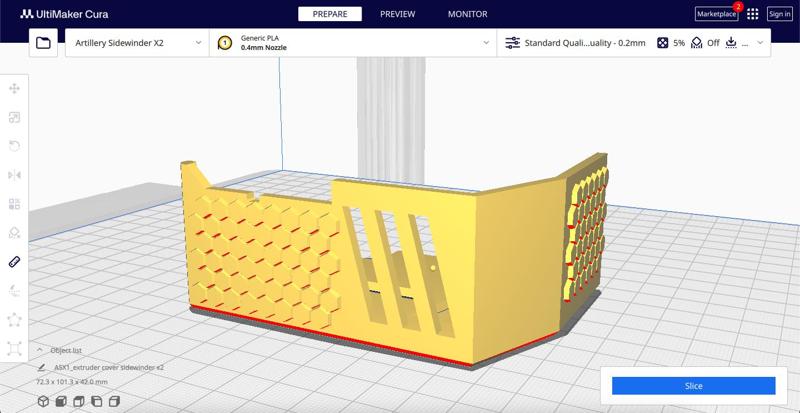
Task: Click the extruder 1 material icon
Action: (x=224, y=43)
